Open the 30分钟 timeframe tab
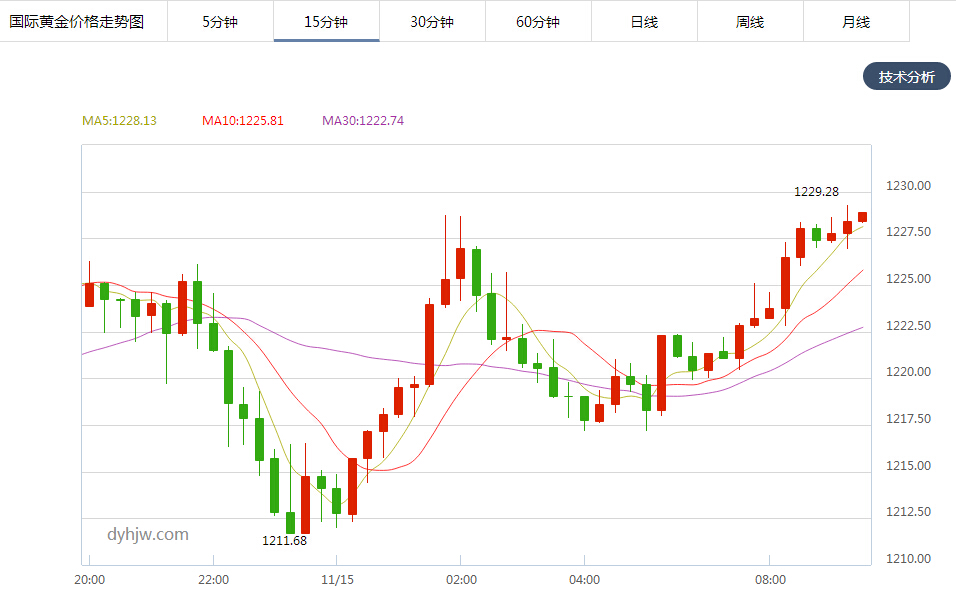Screen dimensions: 956x590 tap(432, 21)
